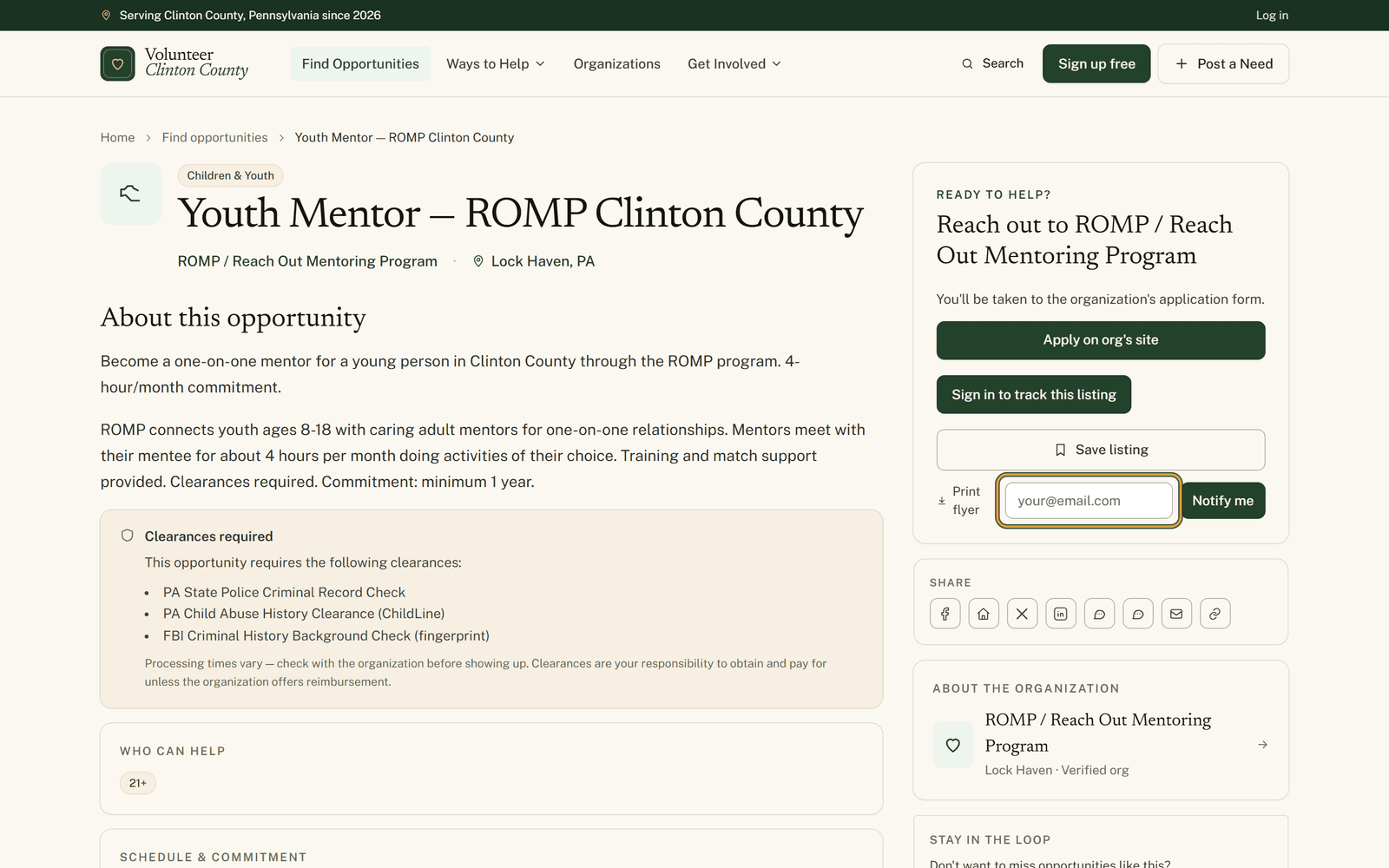Expand the Ways to Help menu
The height and width of the screenshot is (868, 1389).
(x=496, y=63)
